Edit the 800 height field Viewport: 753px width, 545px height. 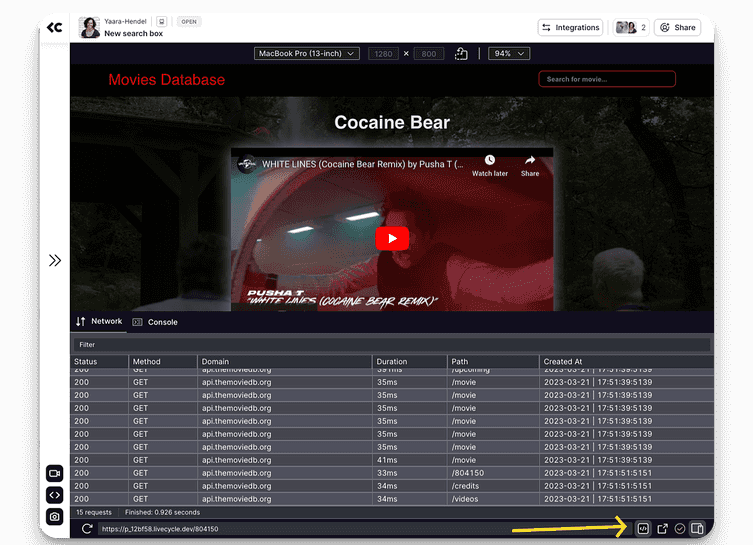pyautogui.click(x=429, y=54)
